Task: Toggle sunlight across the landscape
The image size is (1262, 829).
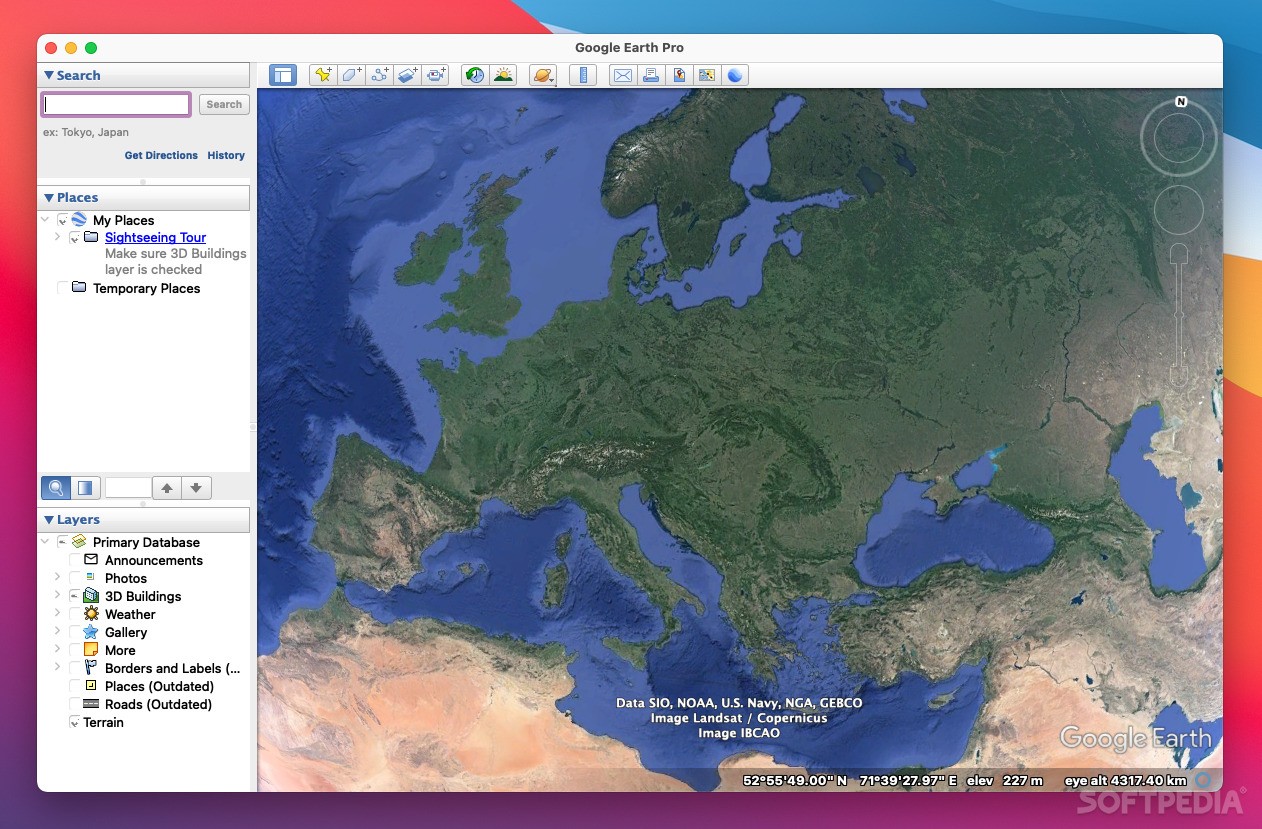Action: [x=504, y=74]
